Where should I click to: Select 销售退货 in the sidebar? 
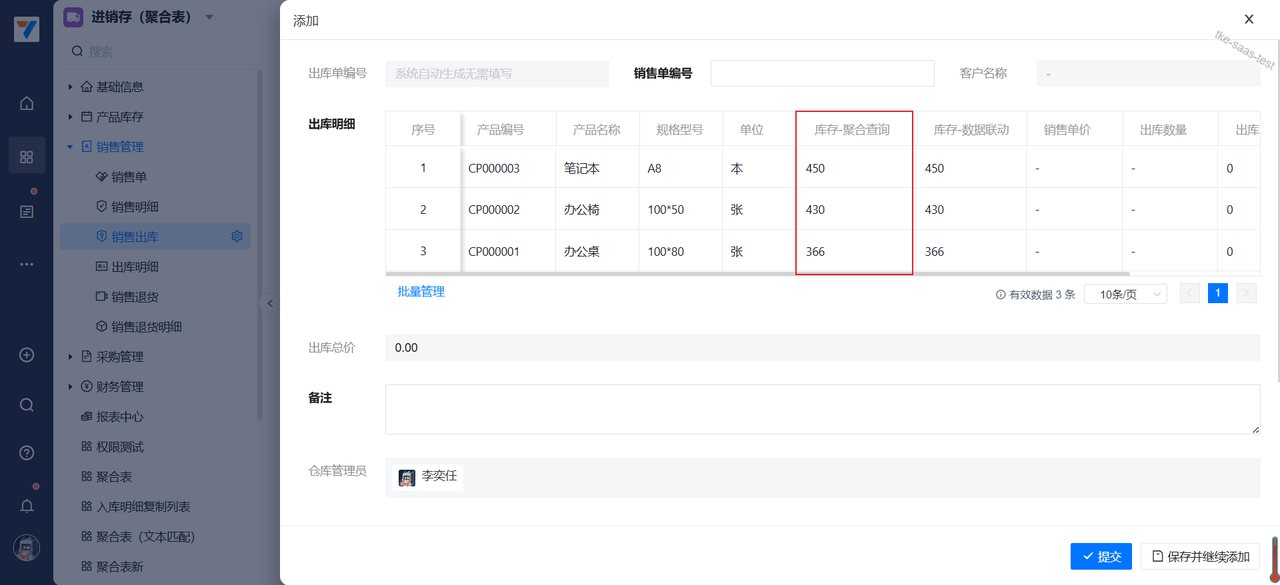click(134, 297)
